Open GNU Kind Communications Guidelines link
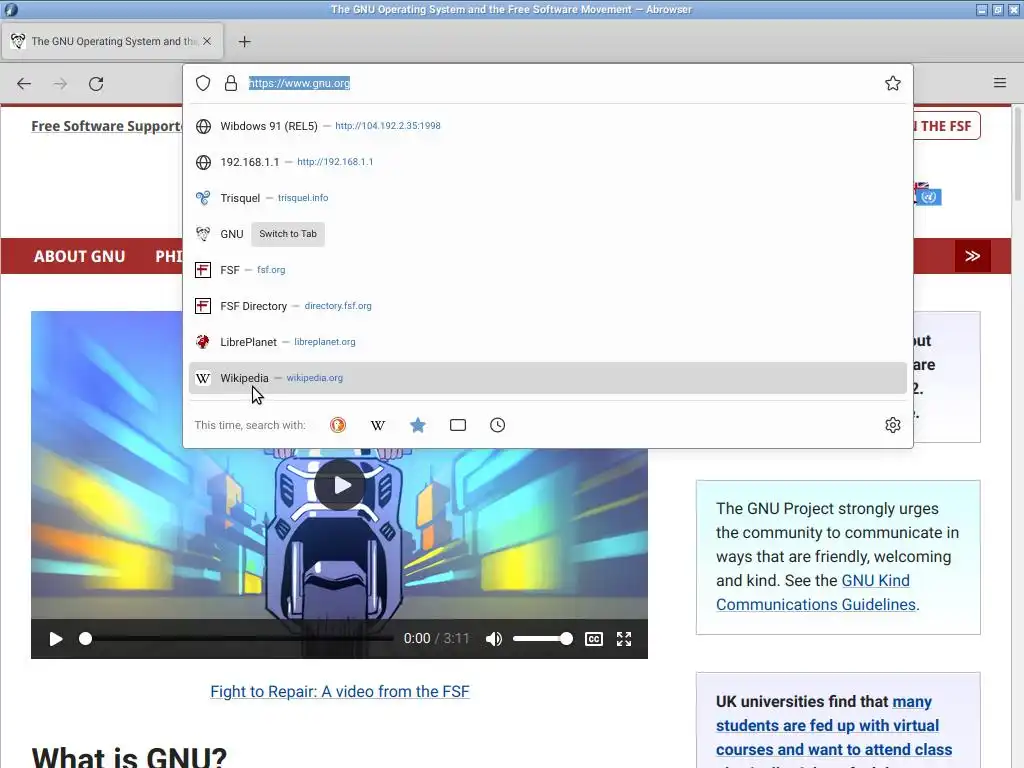 [x=816, y=592]
